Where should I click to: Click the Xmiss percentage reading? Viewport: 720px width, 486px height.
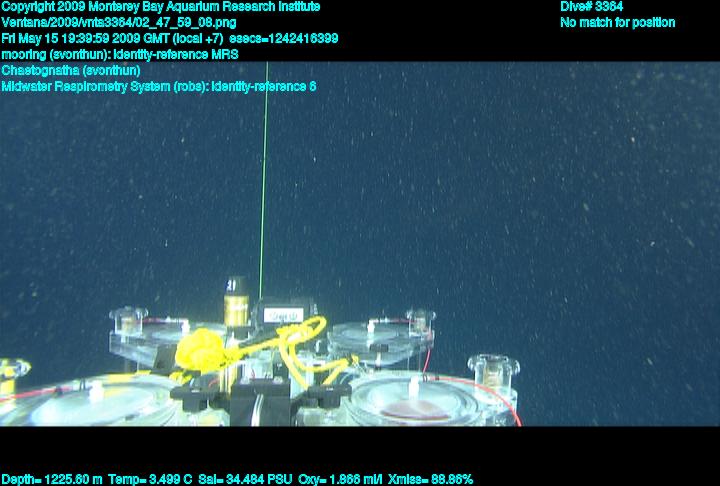tap(430, 479)
